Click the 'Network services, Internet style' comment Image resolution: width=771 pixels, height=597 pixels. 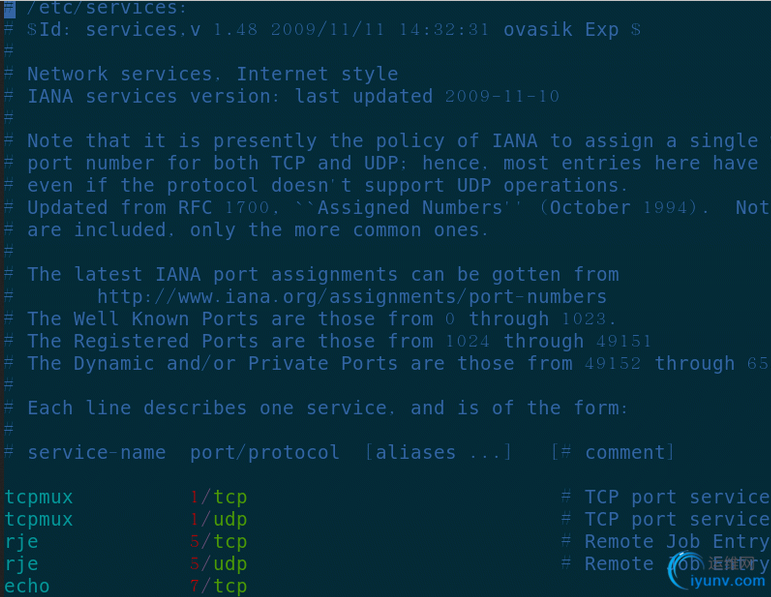pyautogui.click(x=212, y=74)
